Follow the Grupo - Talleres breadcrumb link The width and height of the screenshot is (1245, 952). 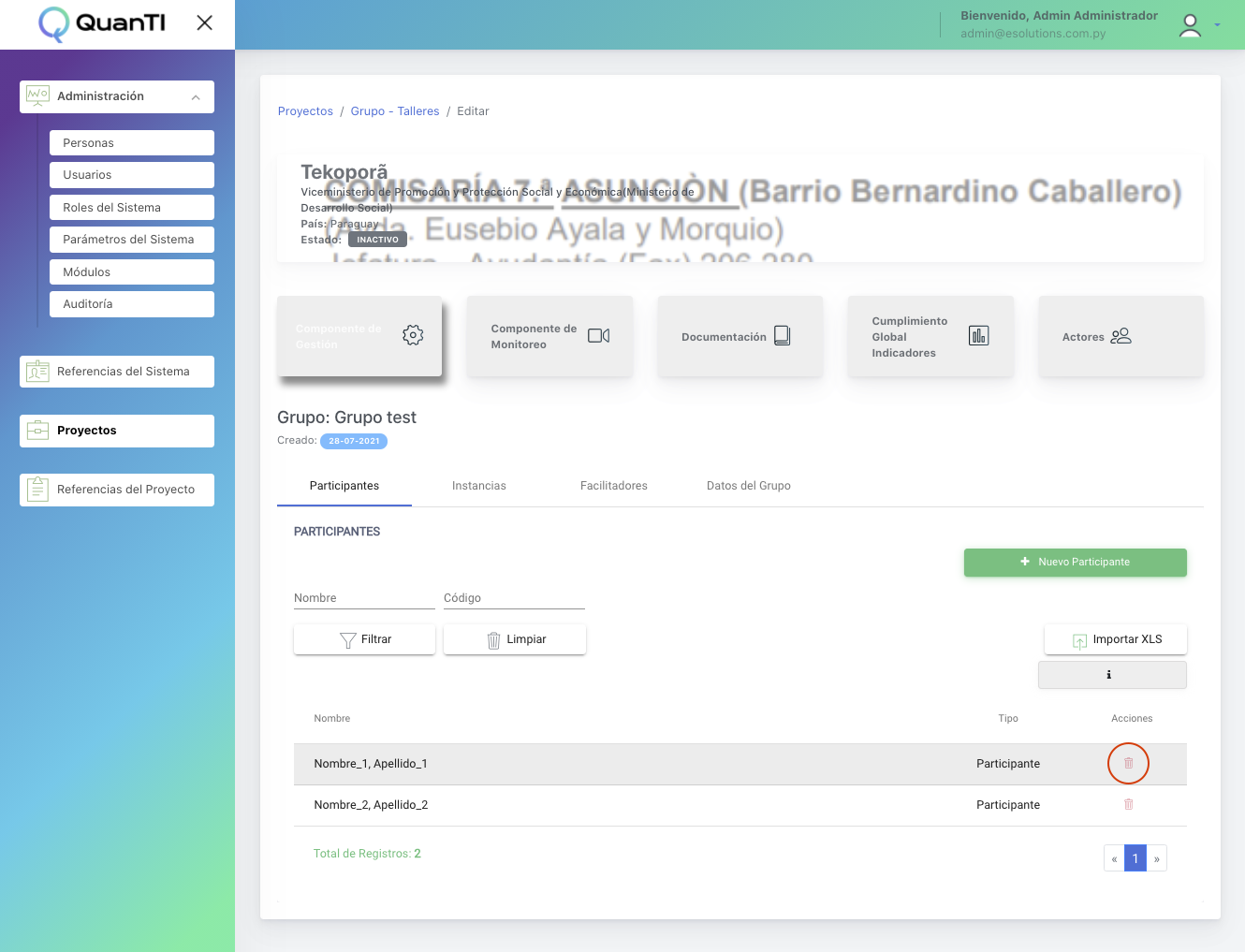point(395,111)
